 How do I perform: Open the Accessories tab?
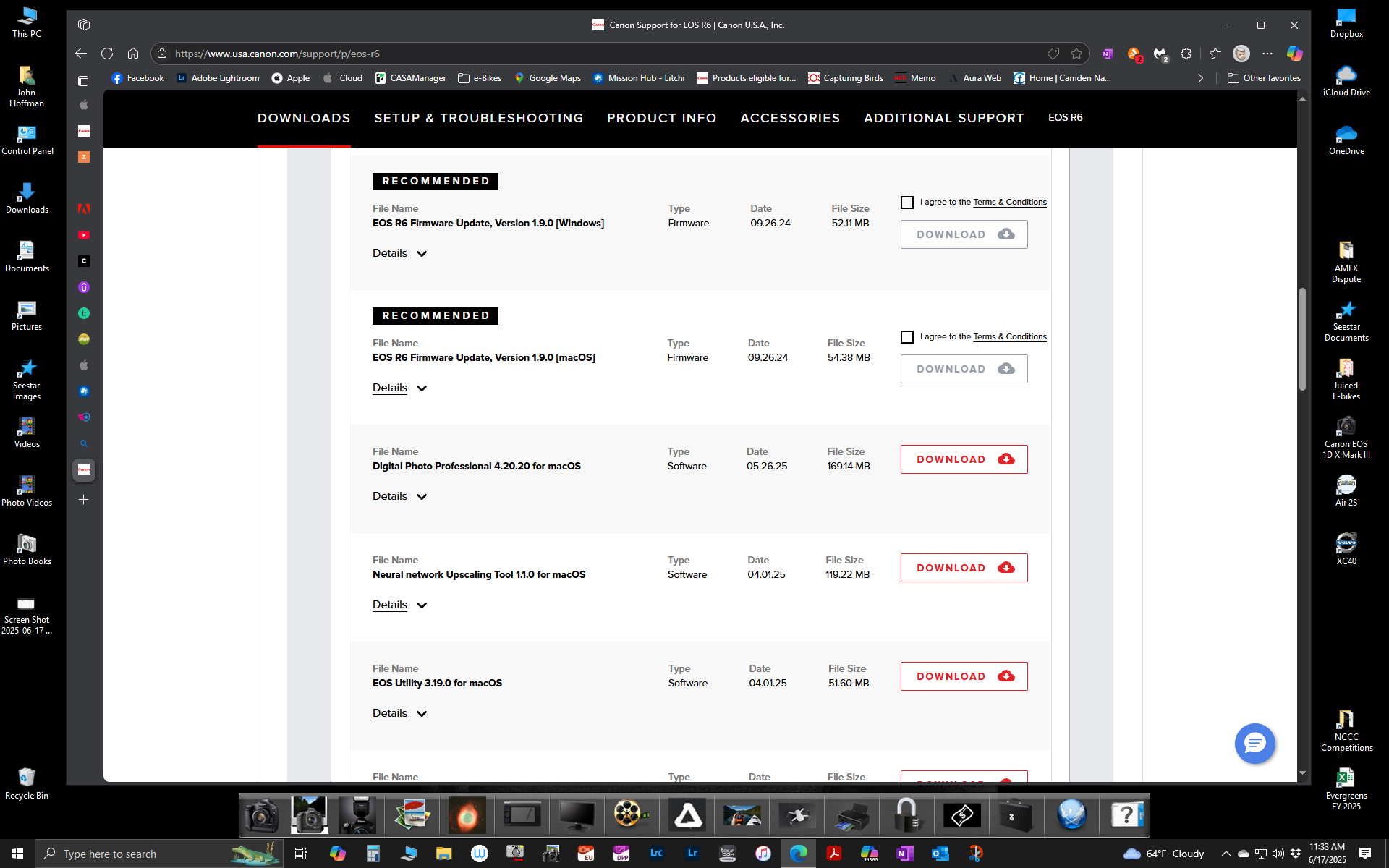coord(790,118)
